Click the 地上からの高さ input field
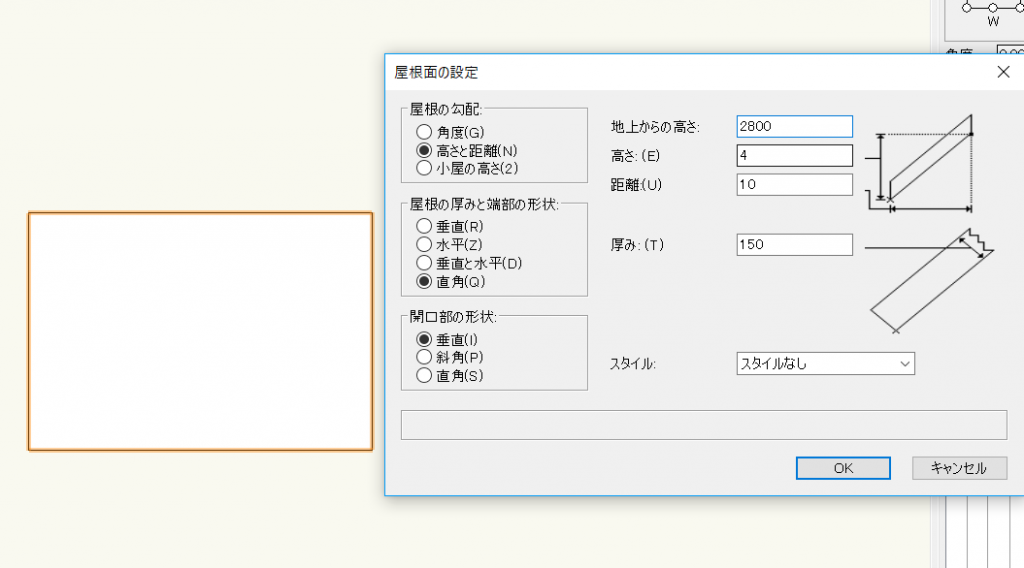 [x=794, y=126]
